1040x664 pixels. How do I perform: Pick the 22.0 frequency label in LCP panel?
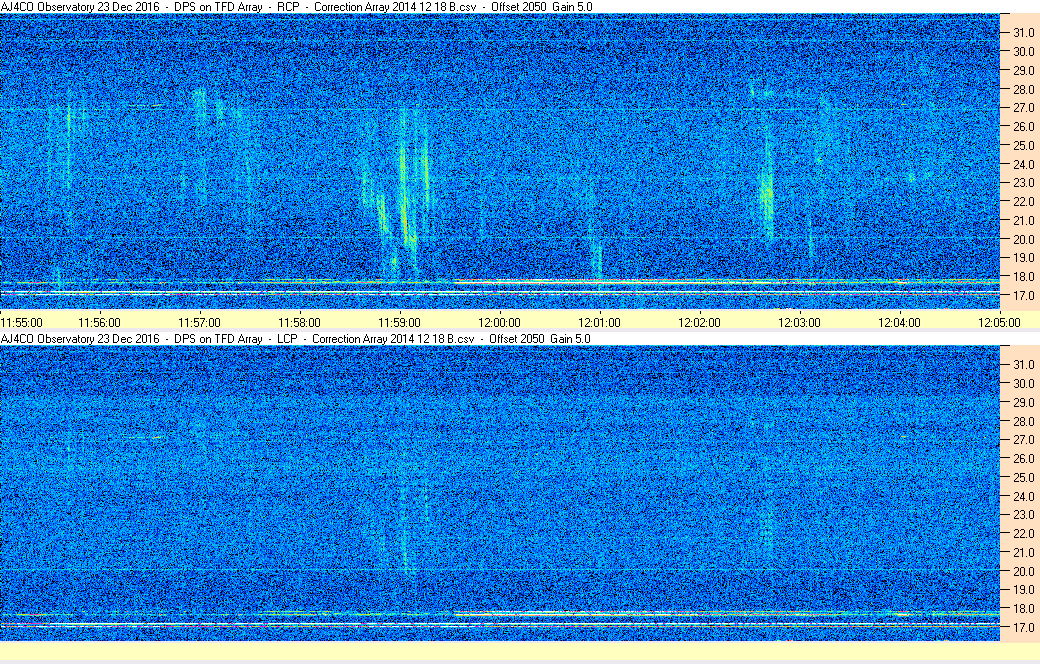coord(1023,533)
